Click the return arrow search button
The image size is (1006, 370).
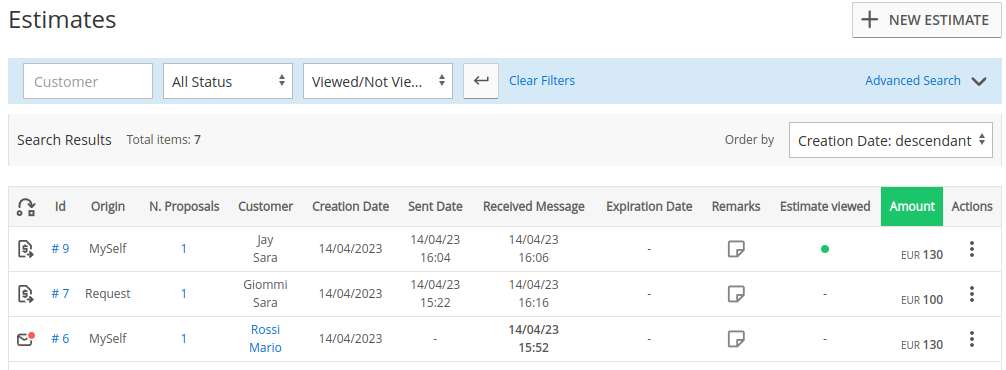(481, 81)
